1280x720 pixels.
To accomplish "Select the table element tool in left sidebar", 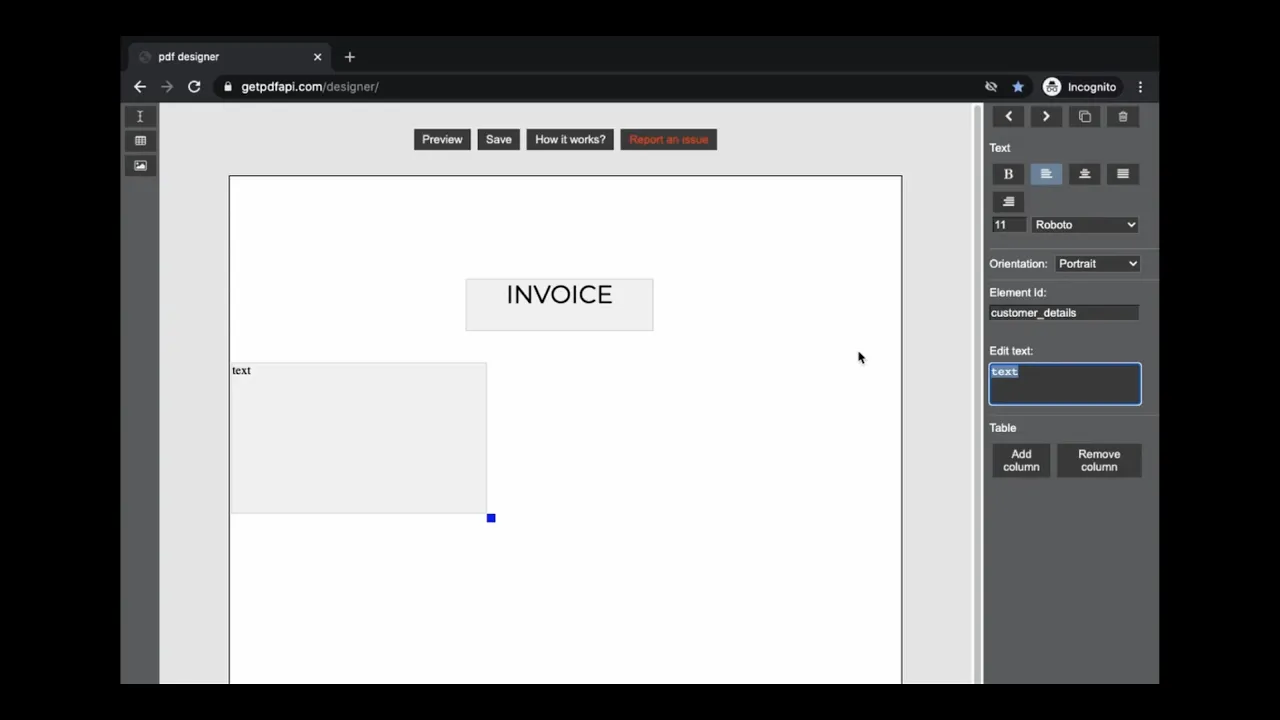I will [x=140, y=141].
